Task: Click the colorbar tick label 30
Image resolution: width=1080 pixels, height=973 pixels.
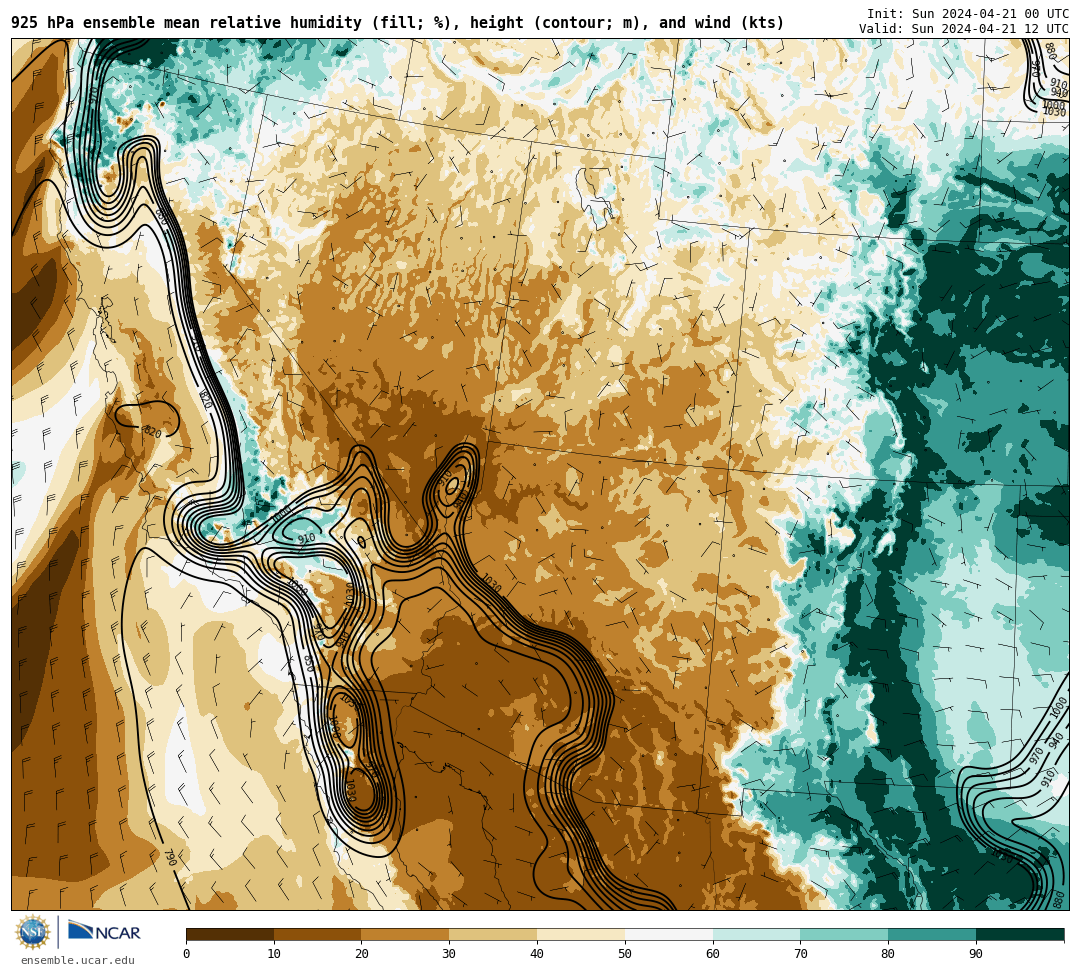Action: click(449, 954)
